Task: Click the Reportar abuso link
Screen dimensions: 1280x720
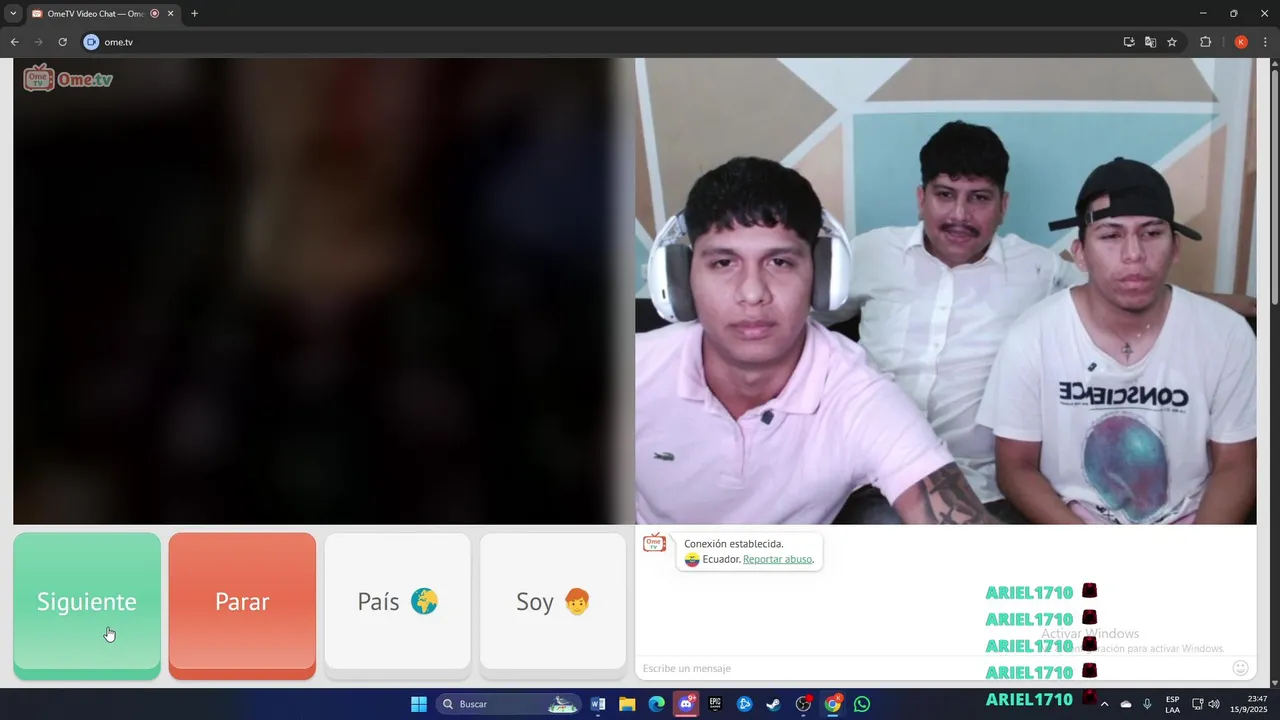Action: [778, 559]
